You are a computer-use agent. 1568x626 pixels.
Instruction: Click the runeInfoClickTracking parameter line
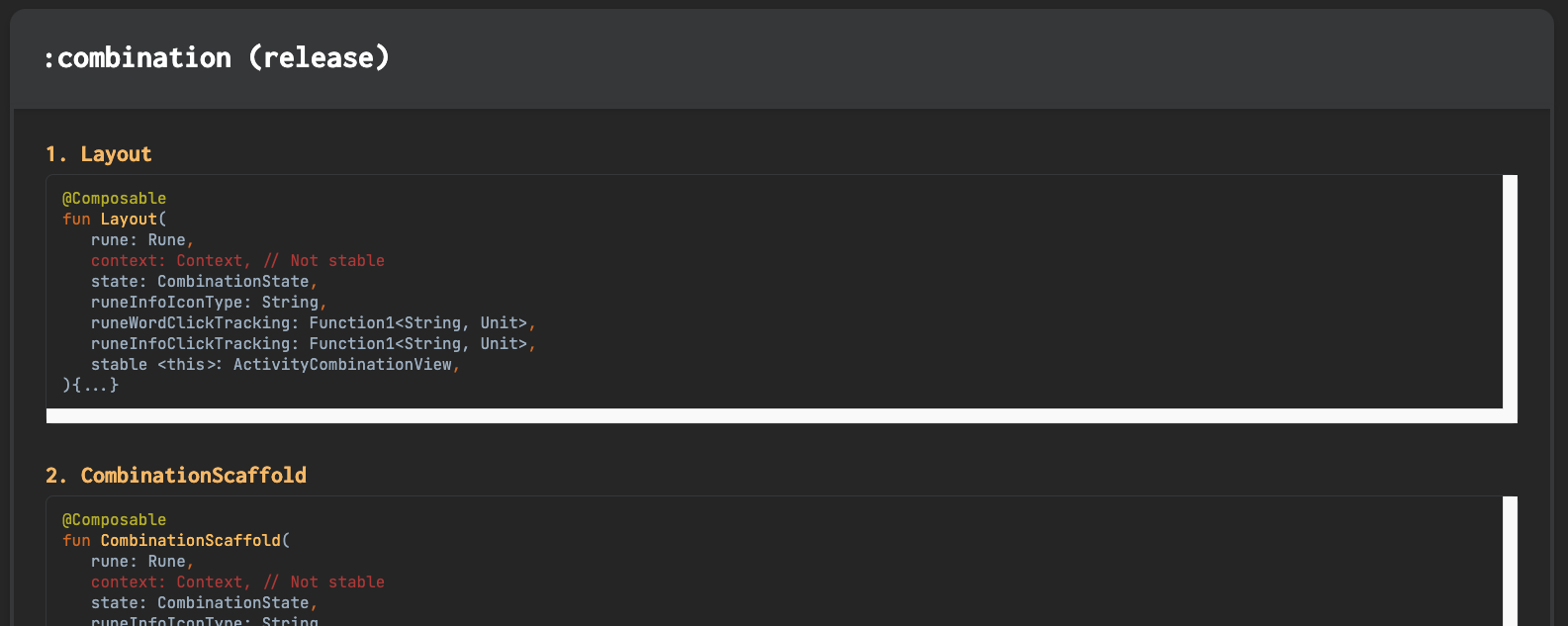pos(314,344)
